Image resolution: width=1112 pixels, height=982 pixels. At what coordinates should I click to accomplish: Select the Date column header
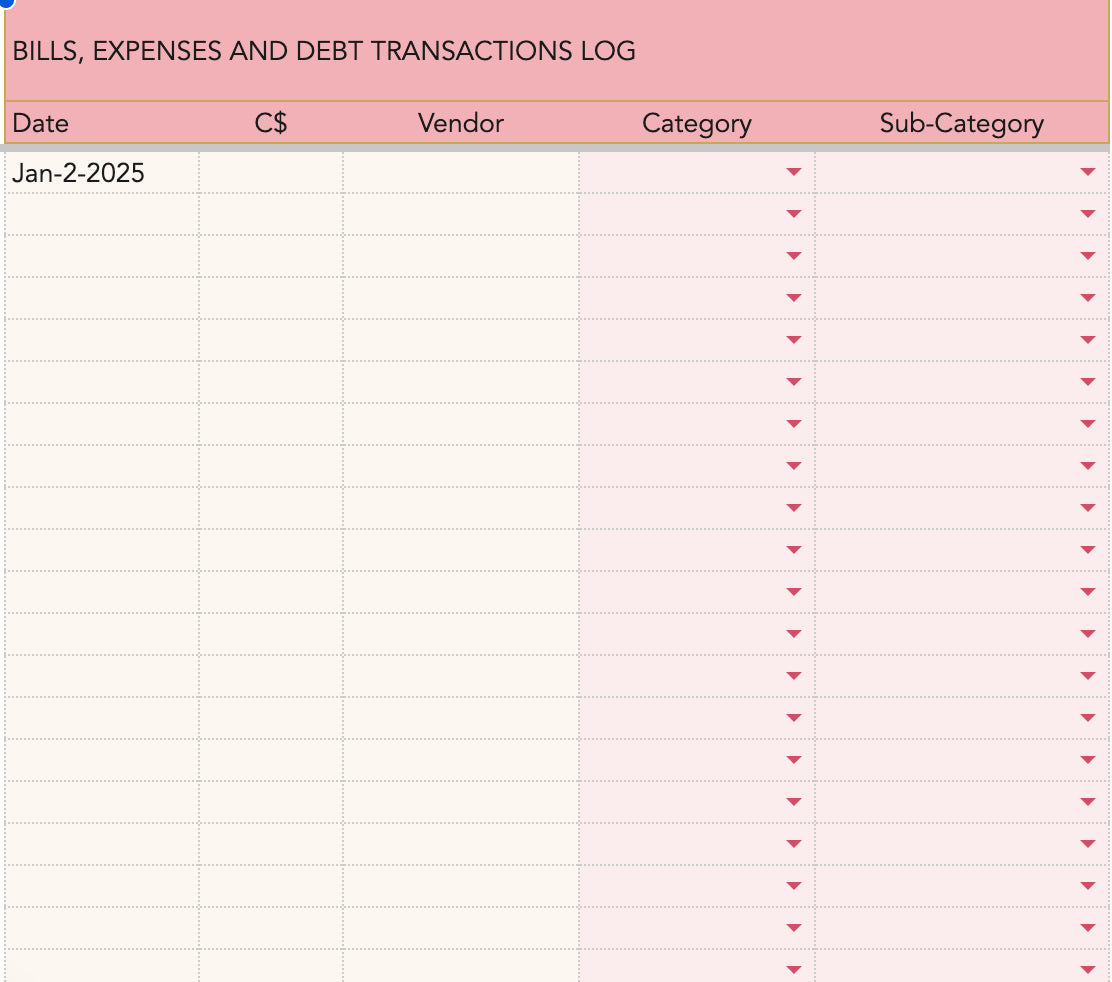41,123
